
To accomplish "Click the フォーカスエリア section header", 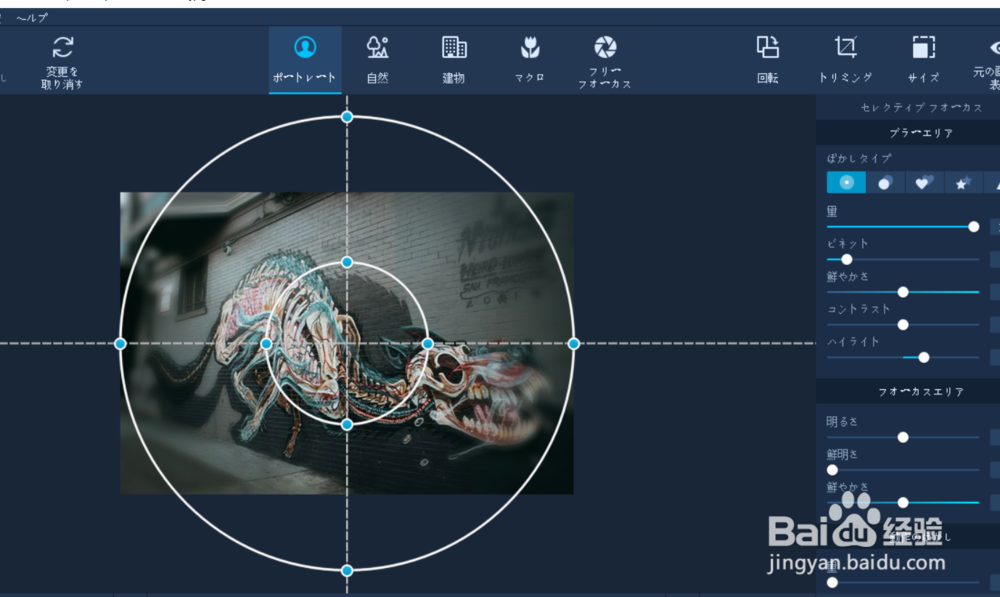I will [x=921, y=392].
